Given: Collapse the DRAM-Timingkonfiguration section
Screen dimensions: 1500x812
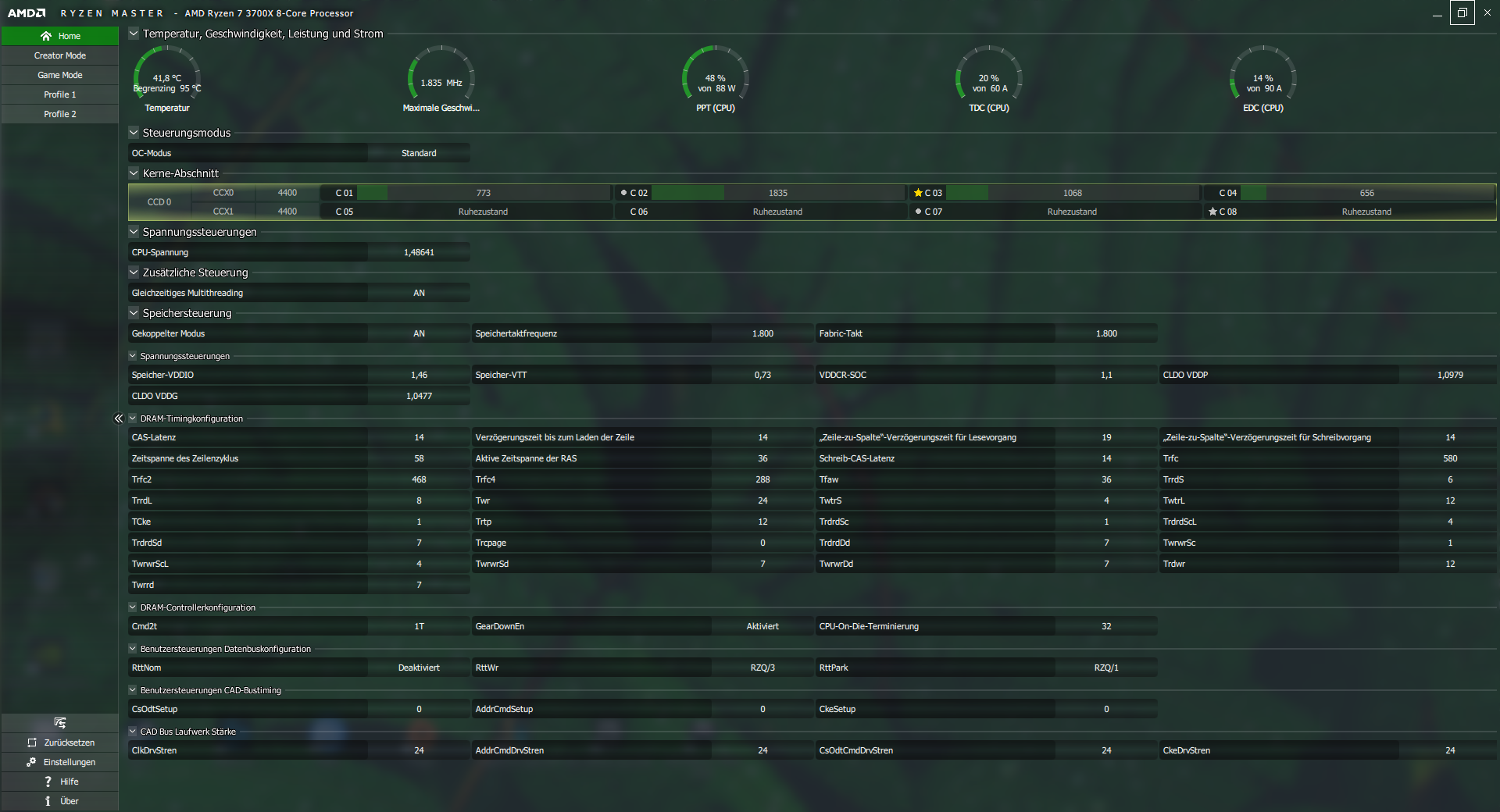Looking at the screenshot, I should pyautogui.click(x=133, y=418).
